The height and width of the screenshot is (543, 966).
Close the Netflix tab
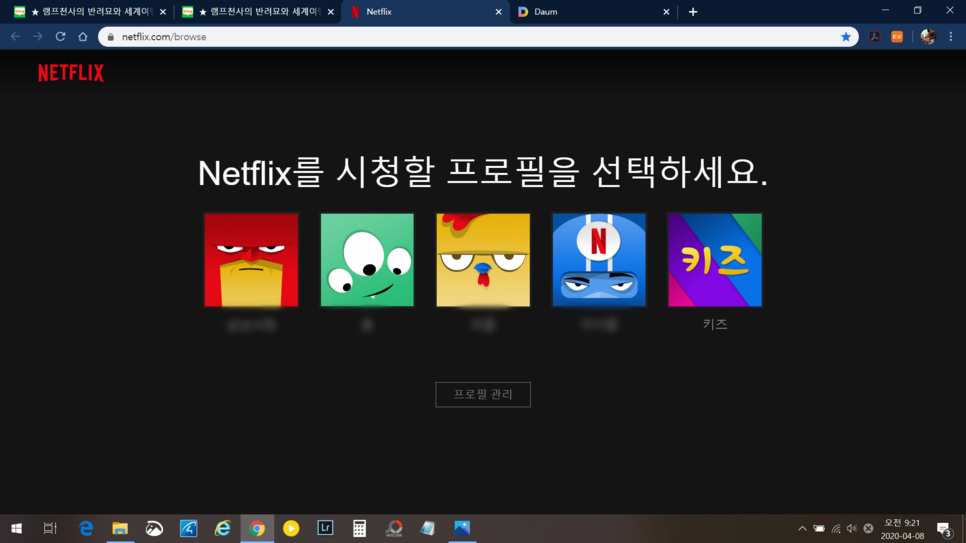[x=498, y=12]
